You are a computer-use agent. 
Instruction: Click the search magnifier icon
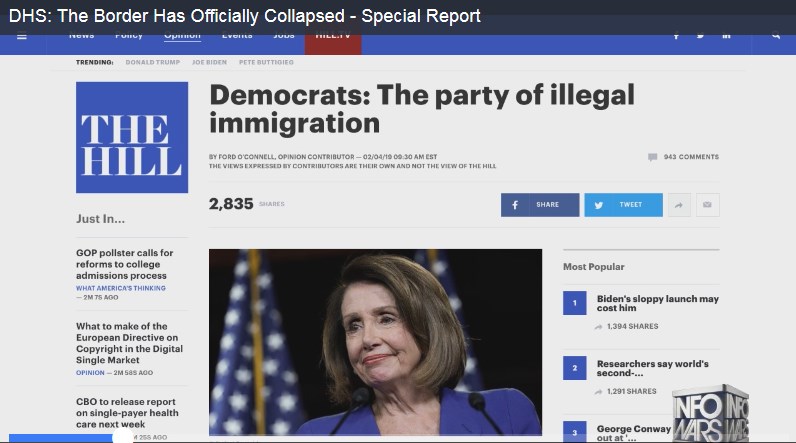[x=776, y=36]
